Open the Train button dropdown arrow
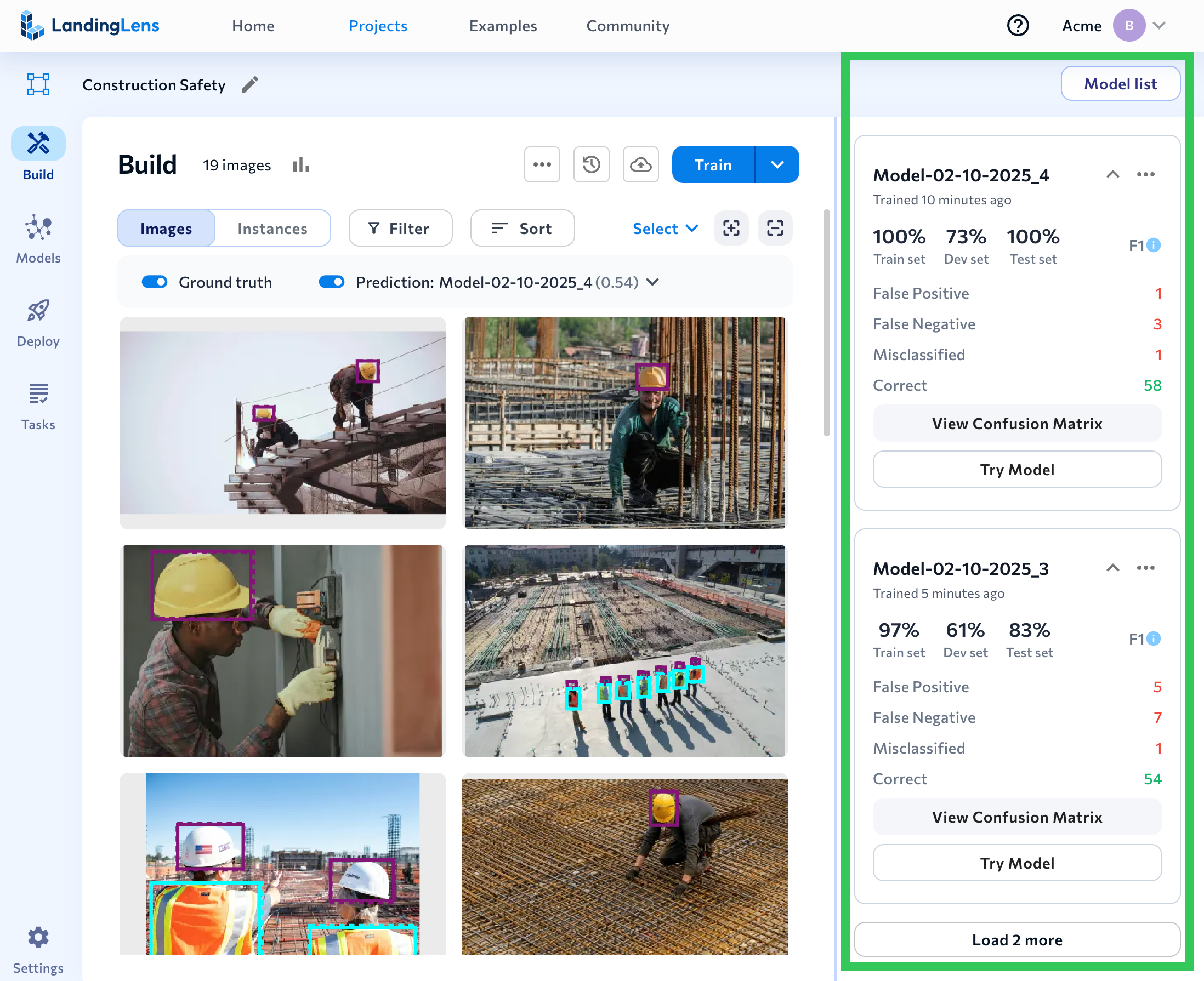This screenshot has height=981, width=1204. [x=777, y=165]
